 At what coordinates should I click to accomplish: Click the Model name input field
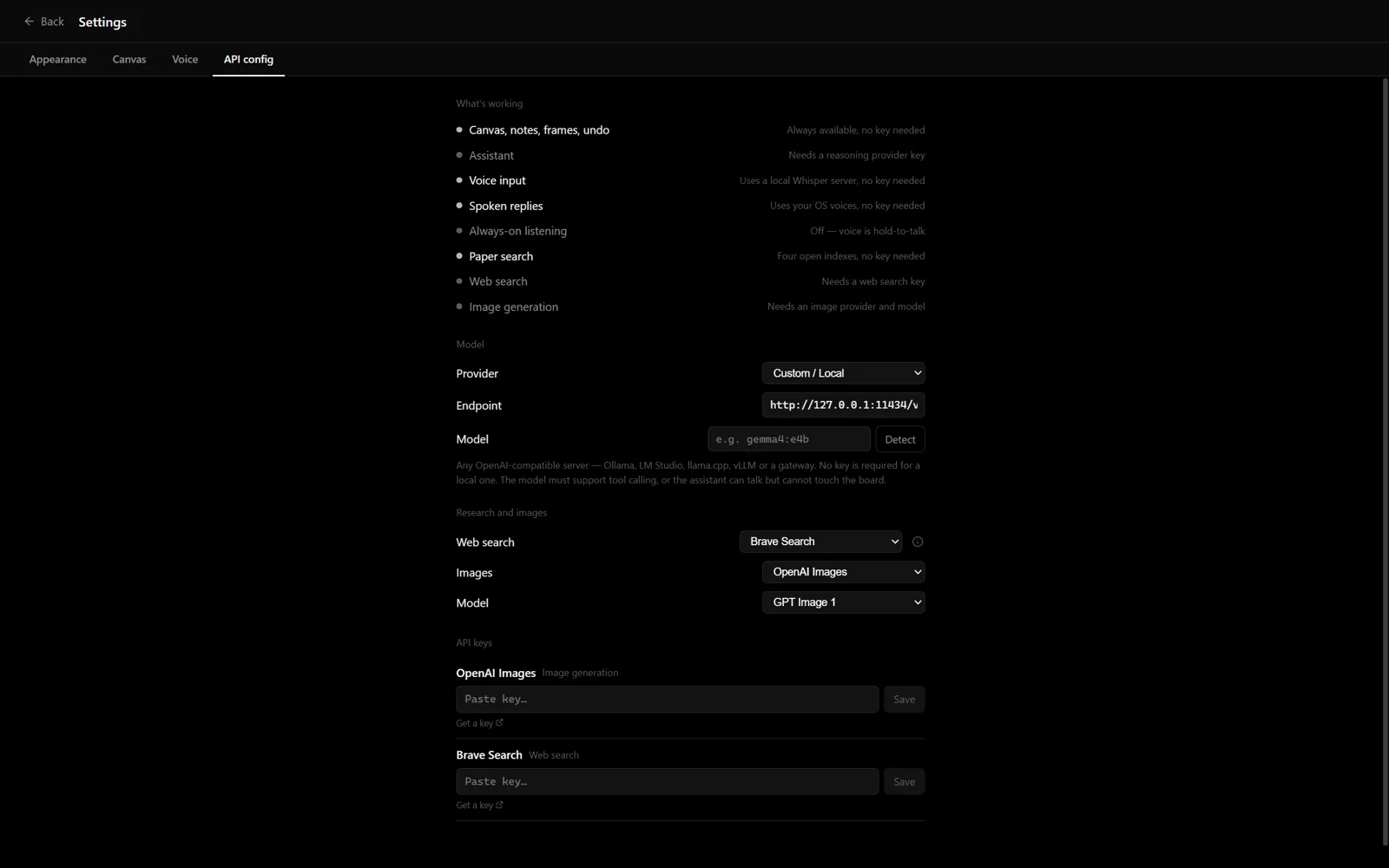[788, 439]
